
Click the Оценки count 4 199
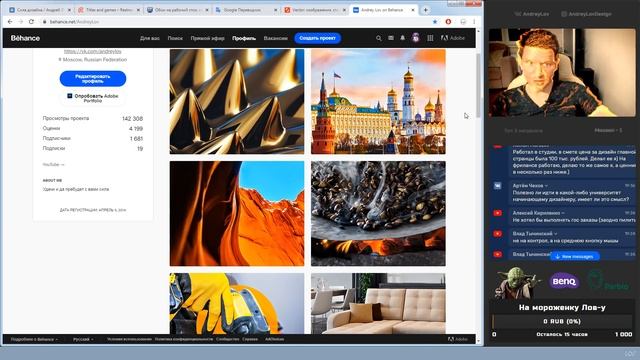[x=136, y=129]
